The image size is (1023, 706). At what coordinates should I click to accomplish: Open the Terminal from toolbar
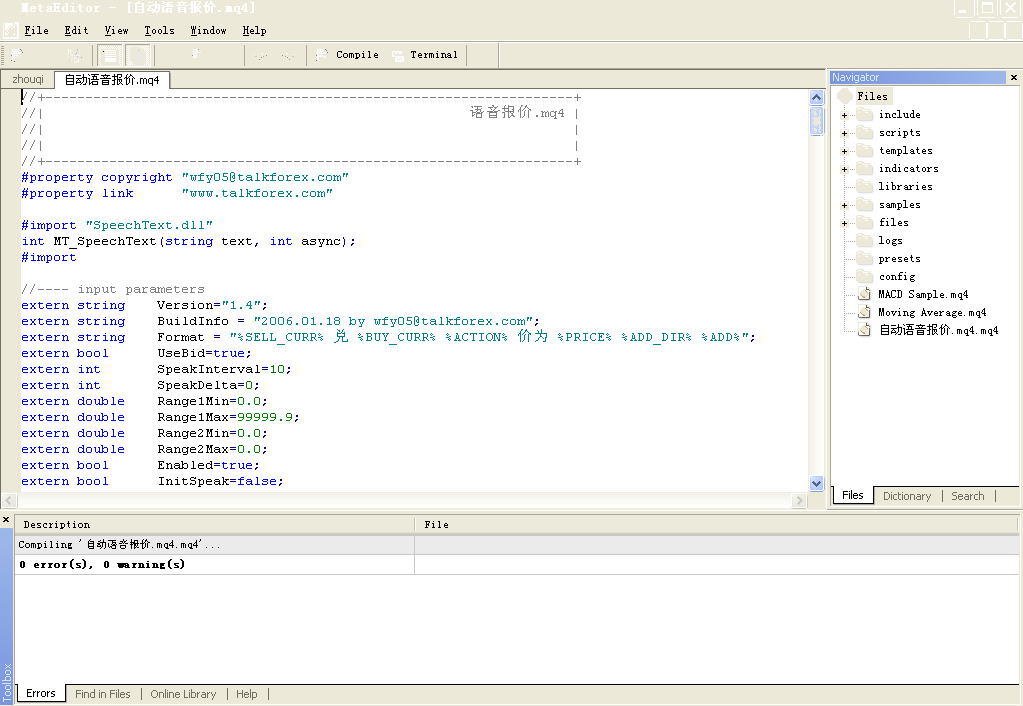[x=425, y=55]
